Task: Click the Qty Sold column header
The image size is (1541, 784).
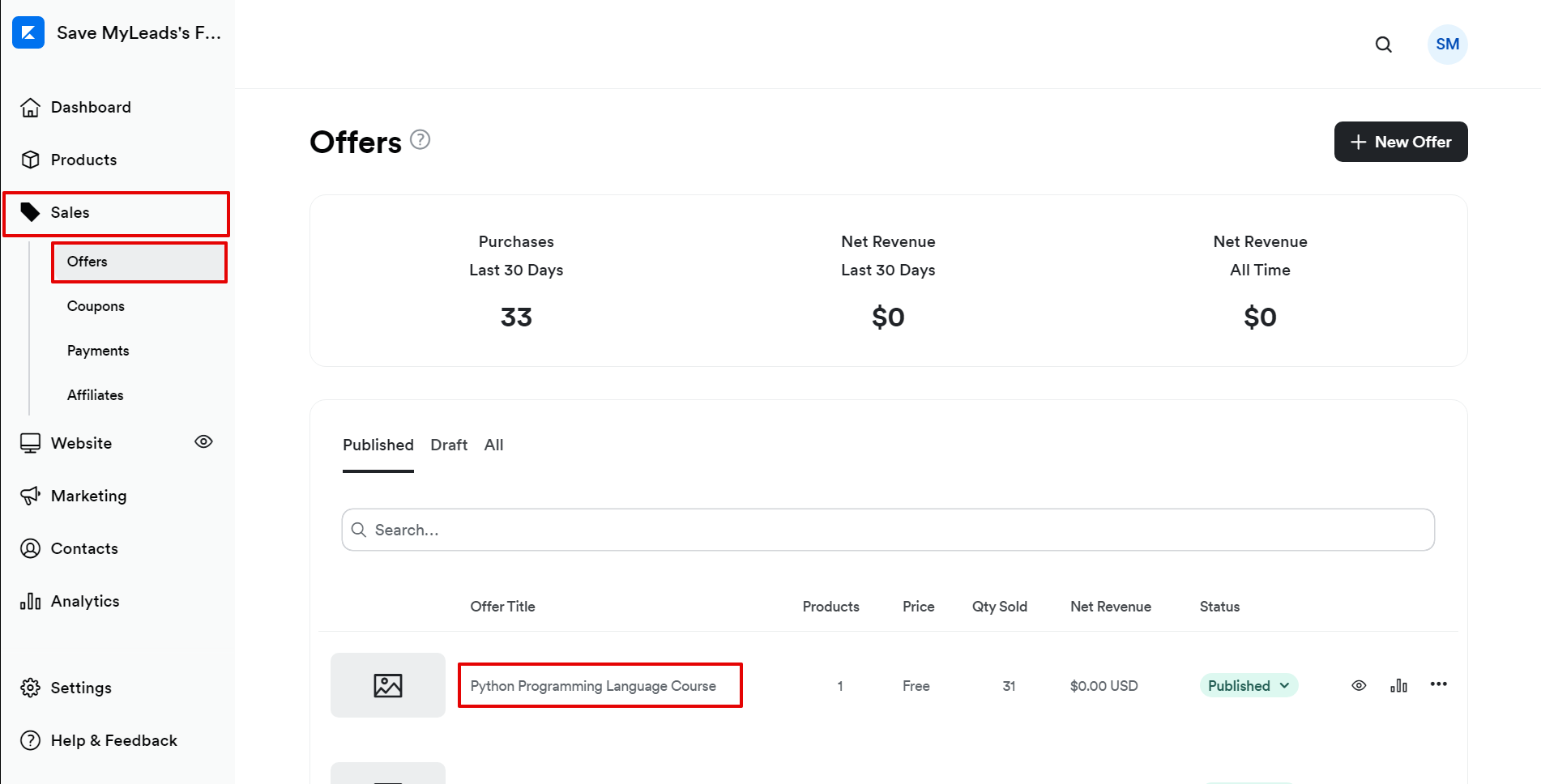Action: 999,607
